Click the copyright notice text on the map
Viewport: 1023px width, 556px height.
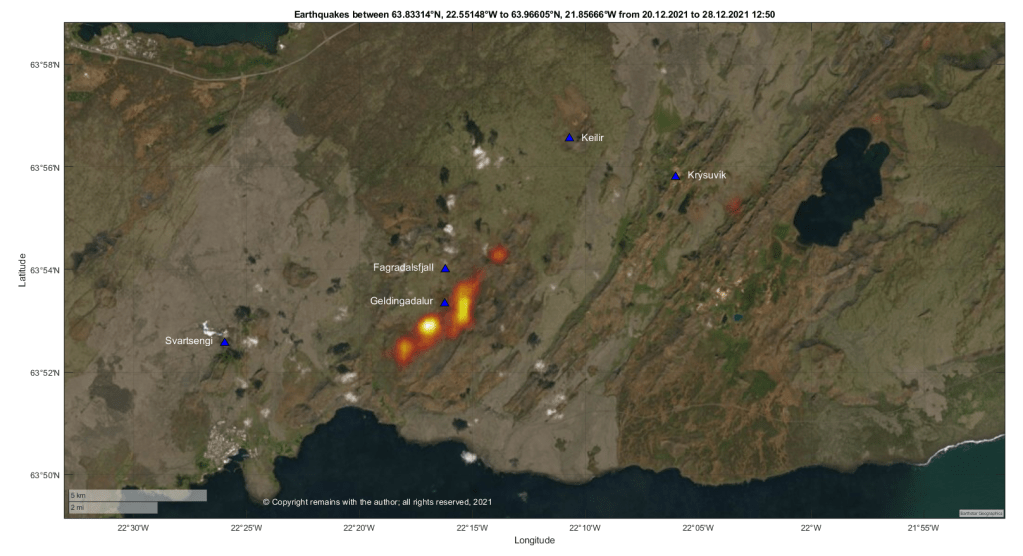[376, 502]
